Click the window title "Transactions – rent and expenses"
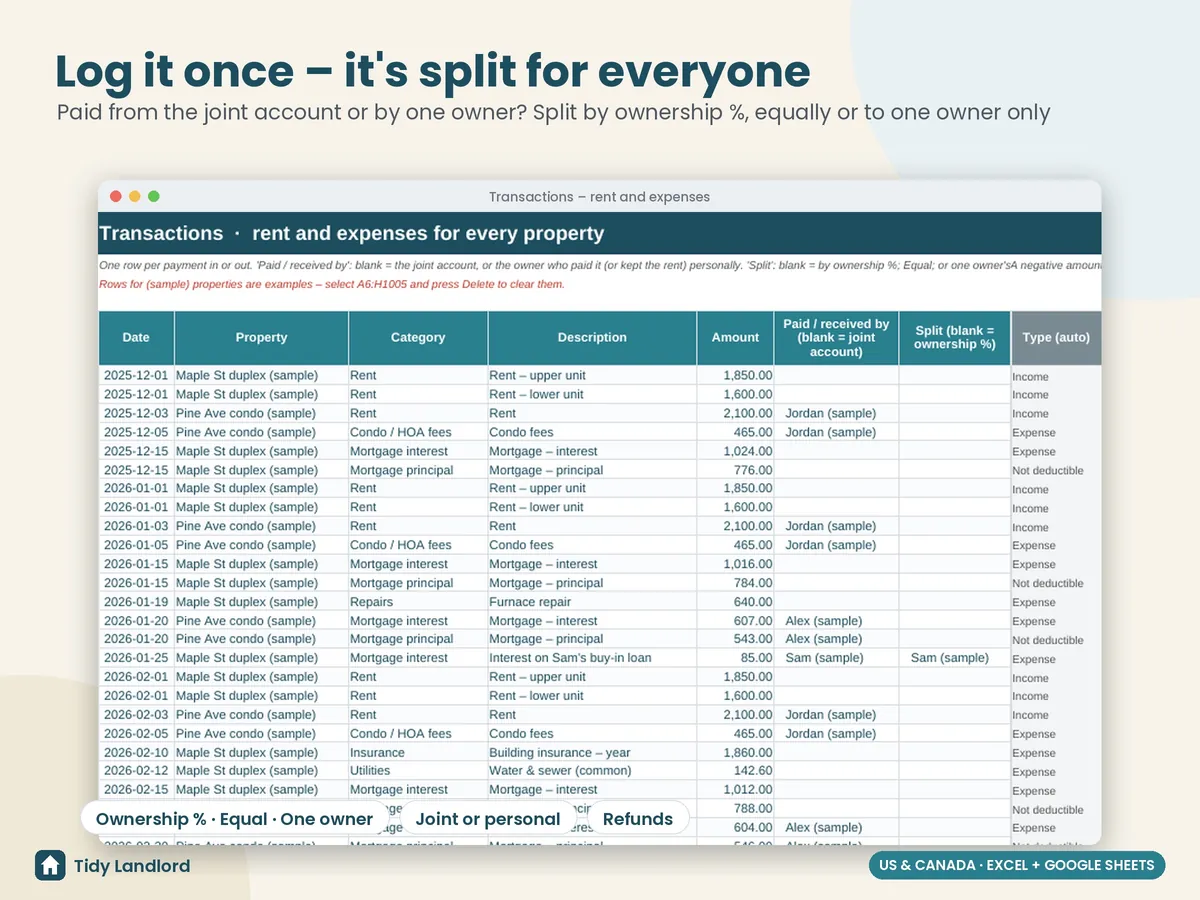The image size is (1200, 900). (599, 197)
